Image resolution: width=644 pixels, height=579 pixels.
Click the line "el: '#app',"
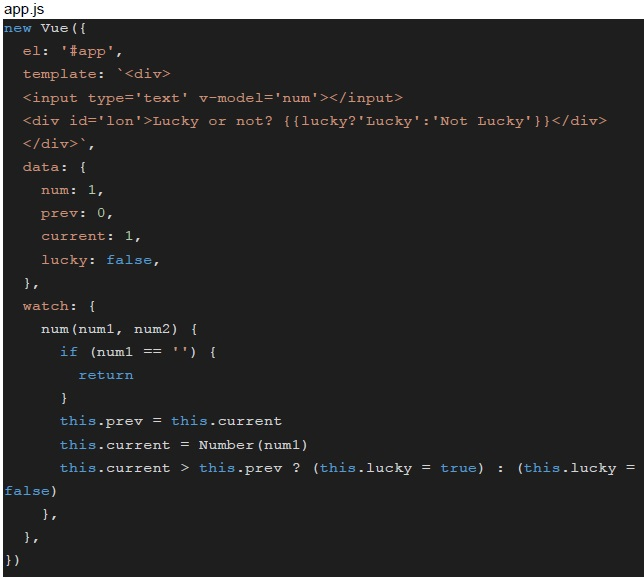[x=73, y=51]
